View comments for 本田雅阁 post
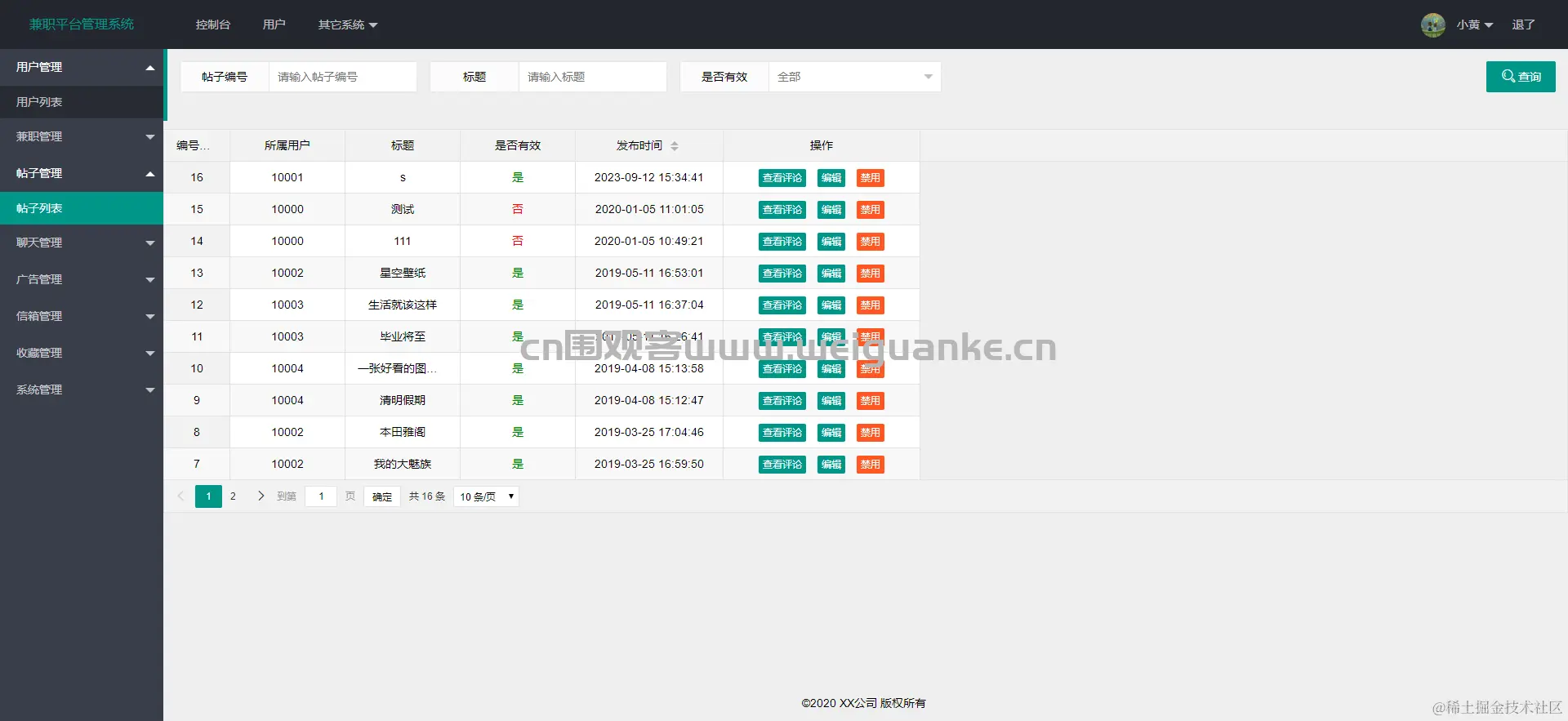 [x=782, y=433]
